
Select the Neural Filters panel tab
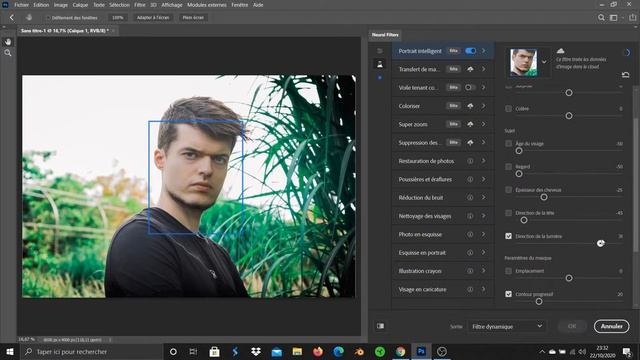coord(385,35)
